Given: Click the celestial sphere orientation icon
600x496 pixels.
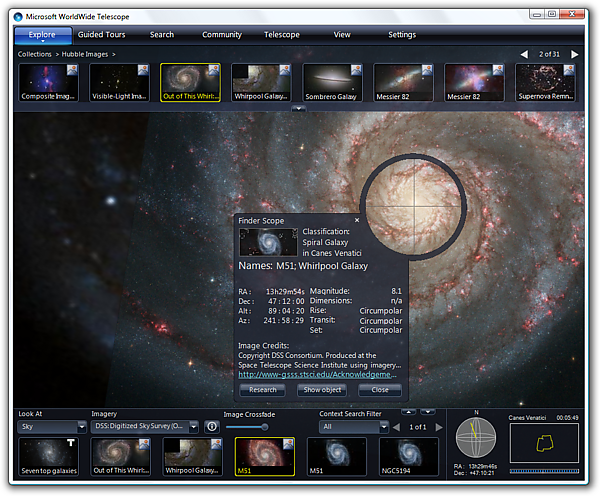Looking at the screenshot, I should pos(476,437).
